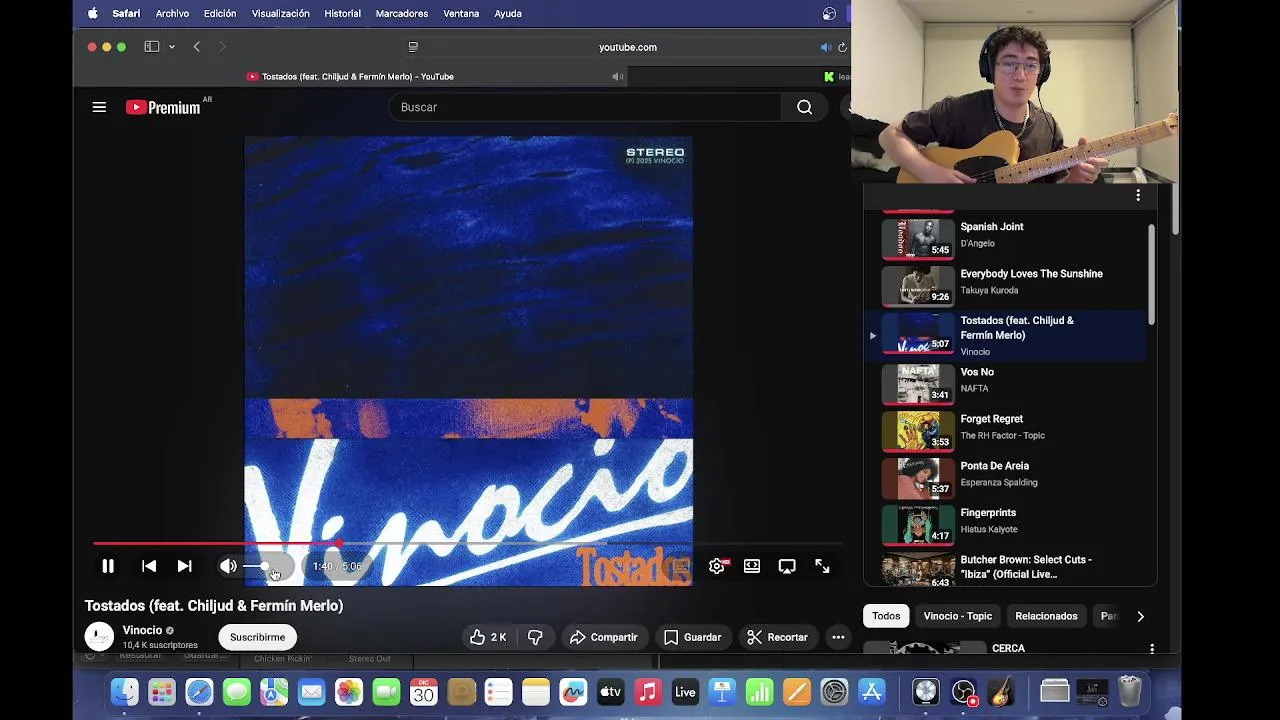Image resolution: width=1280 pixels, height=720 pixels.
Task: Reload the page in Safari
Action: pyautogui.click(x=842, y=47)
